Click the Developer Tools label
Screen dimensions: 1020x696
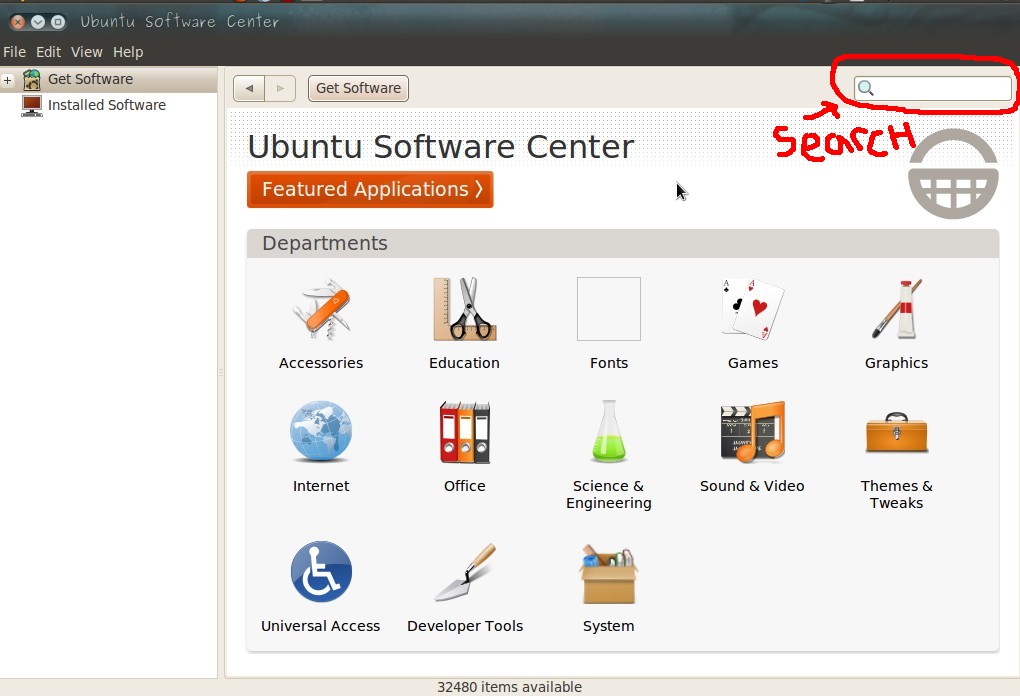(x=465, y=626)
